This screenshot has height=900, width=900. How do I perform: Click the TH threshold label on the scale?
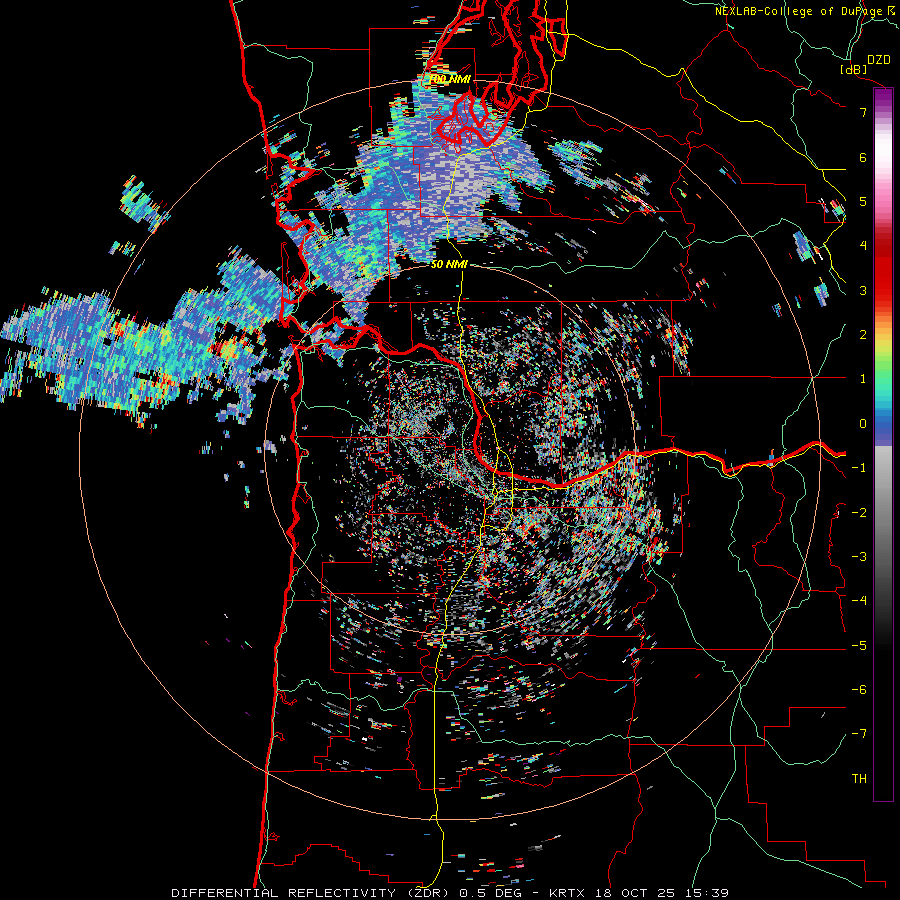point(859,779)
